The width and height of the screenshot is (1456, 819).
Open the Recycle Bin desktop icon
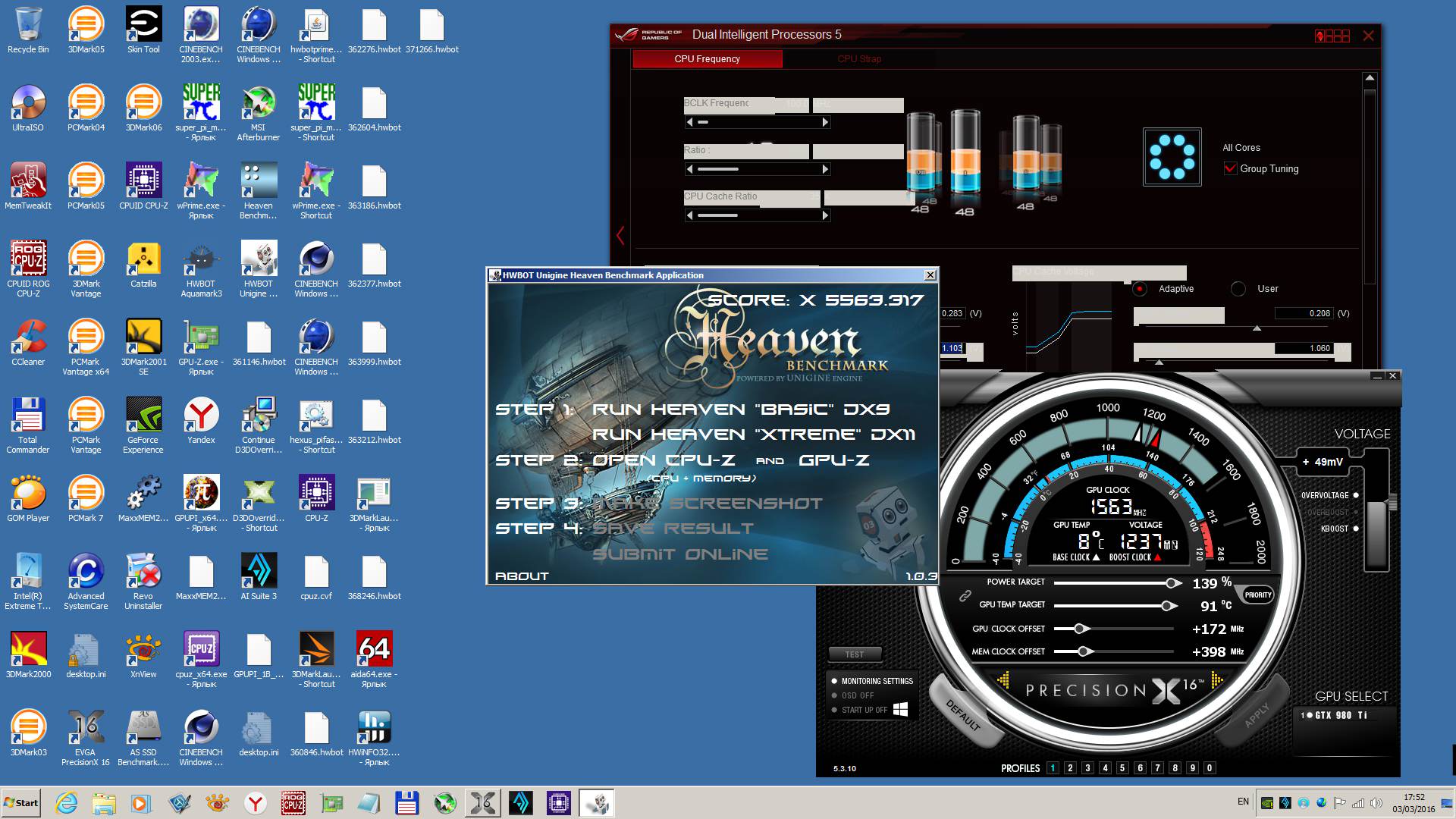[28, 30]
